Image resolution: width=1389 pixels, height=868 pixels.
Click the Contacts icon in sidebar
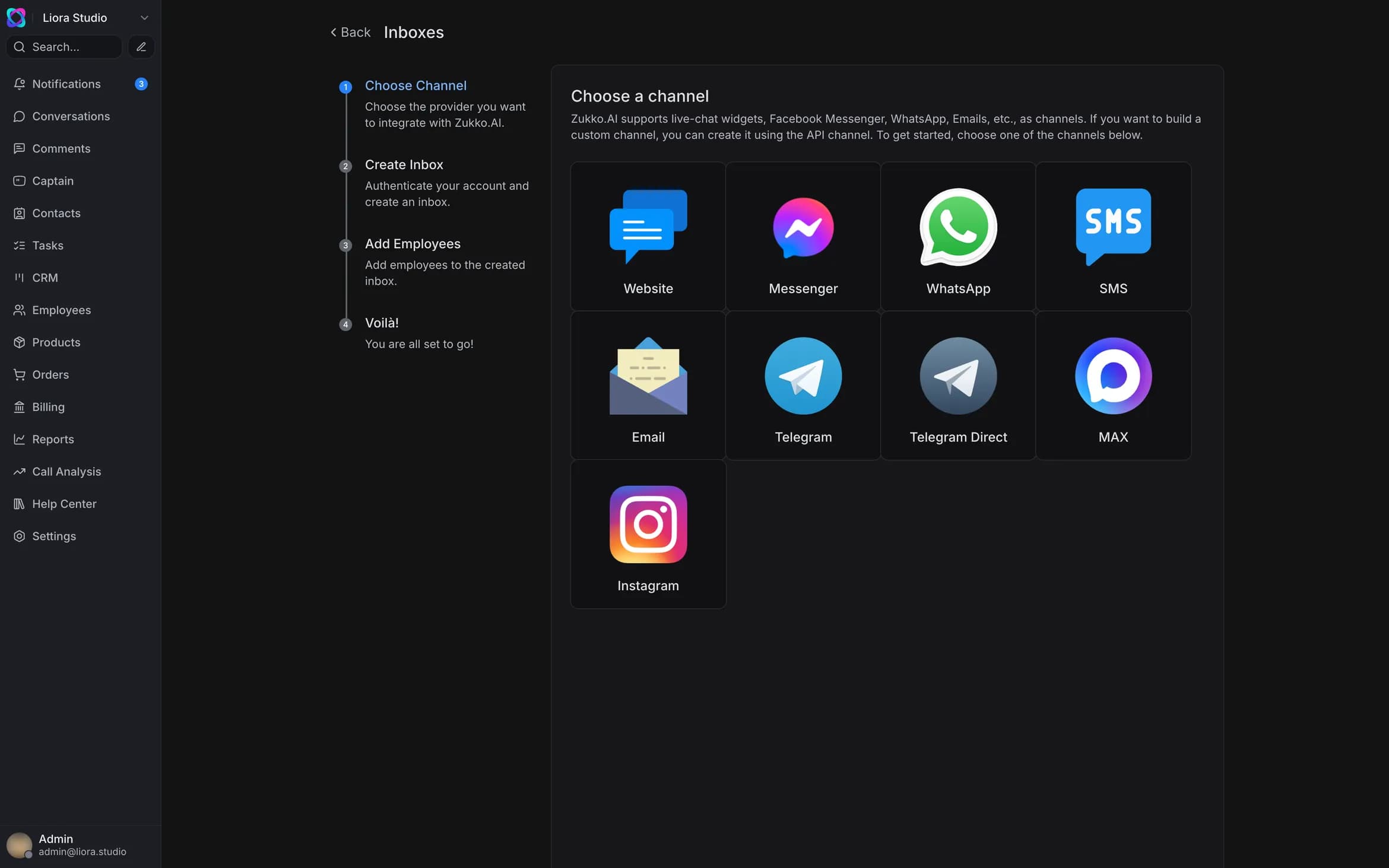[x=20, y=213]
